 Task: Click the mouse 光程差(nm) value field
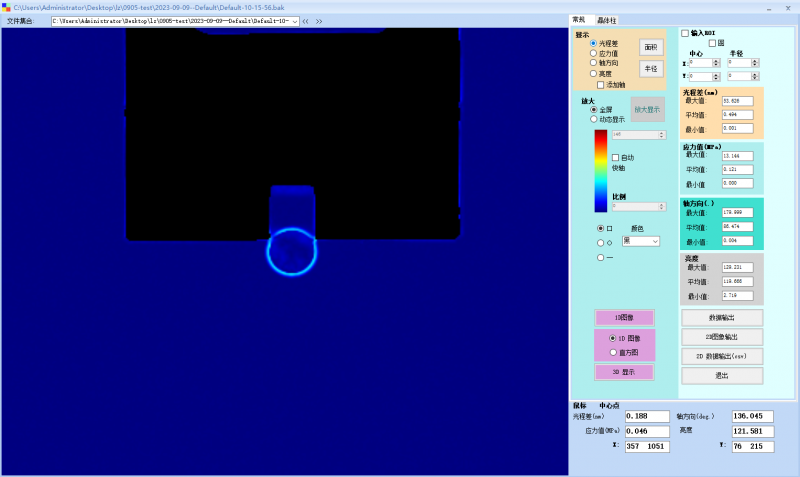click(647, 416)
